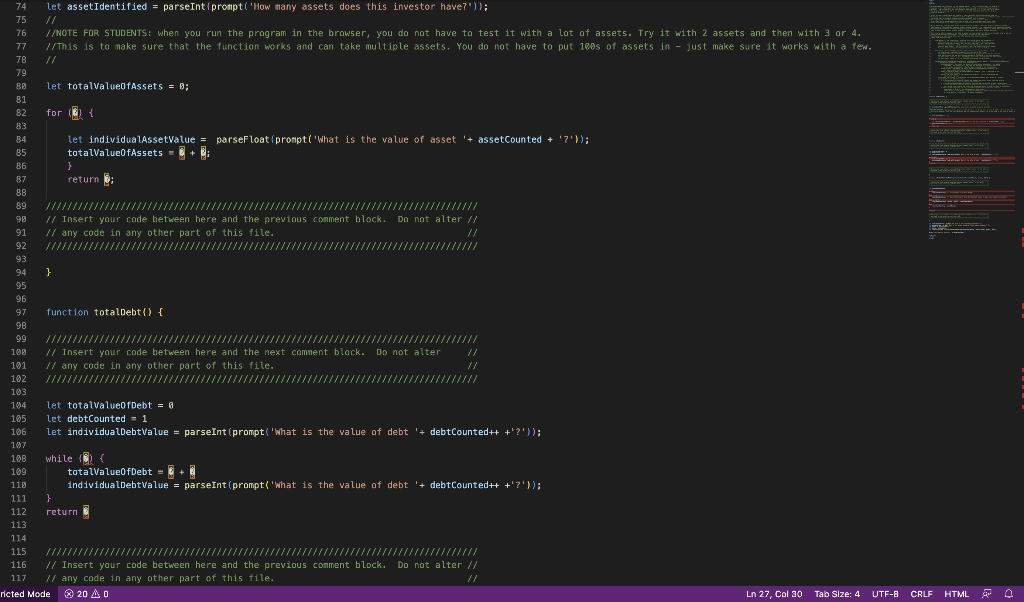Open the UTF-8 encoding selector
The height and width of the screenshot is (602, 1024).
884,593
